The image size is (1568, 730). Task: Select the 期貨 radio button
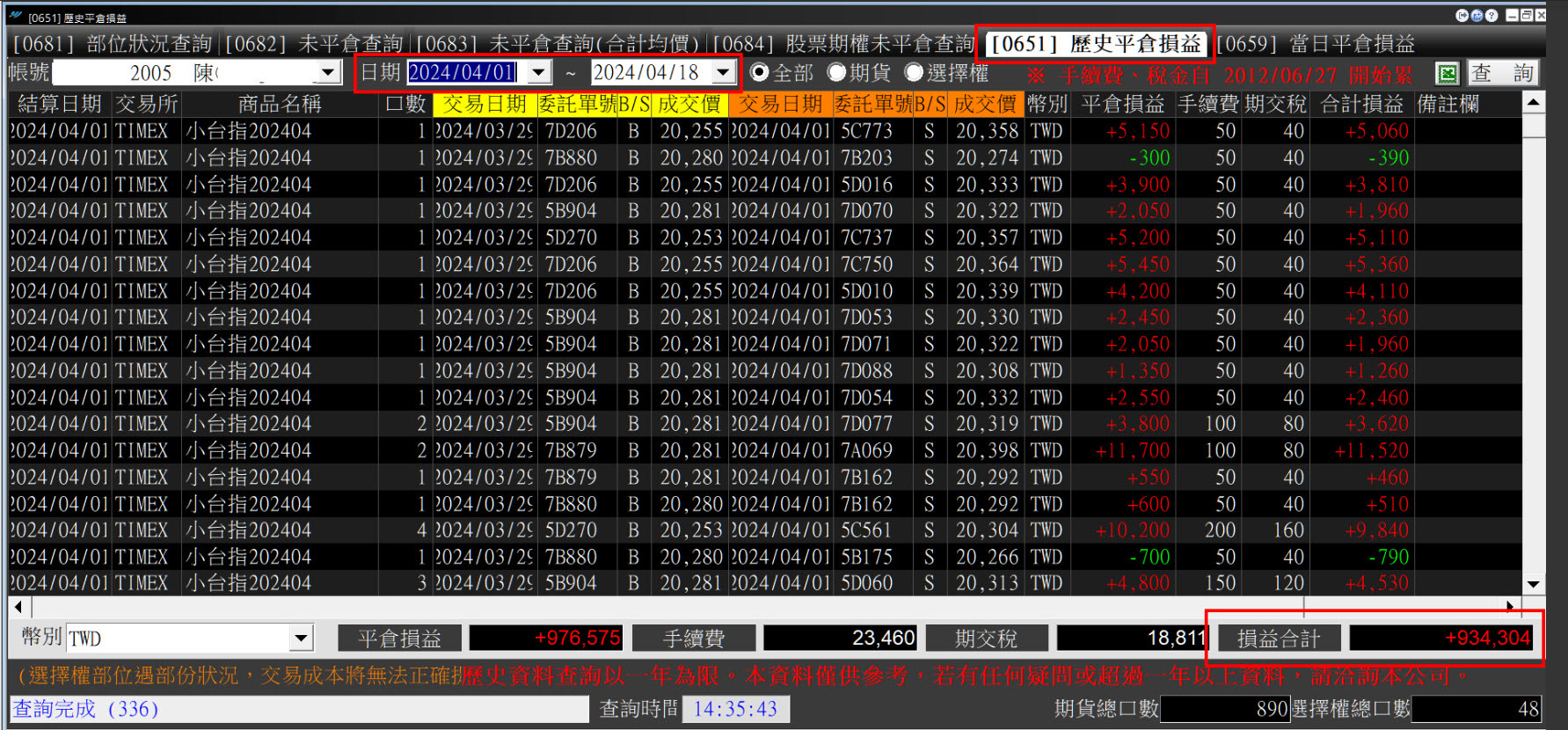(x=836, y=73)
